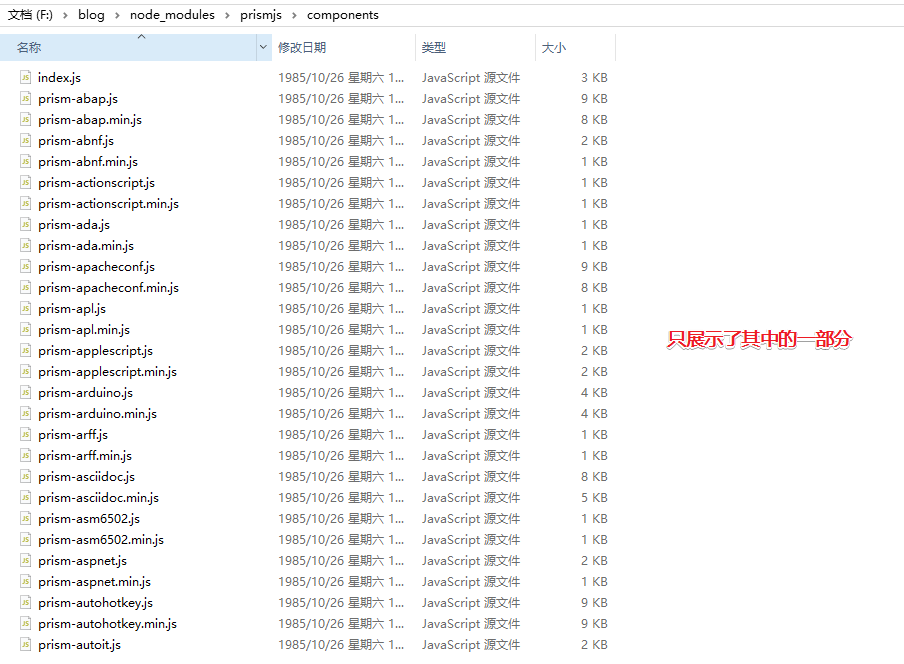The image size is (904, 664).
Task: Select the prism-ada.min.js file icon
Action: [x=25, y=246]
